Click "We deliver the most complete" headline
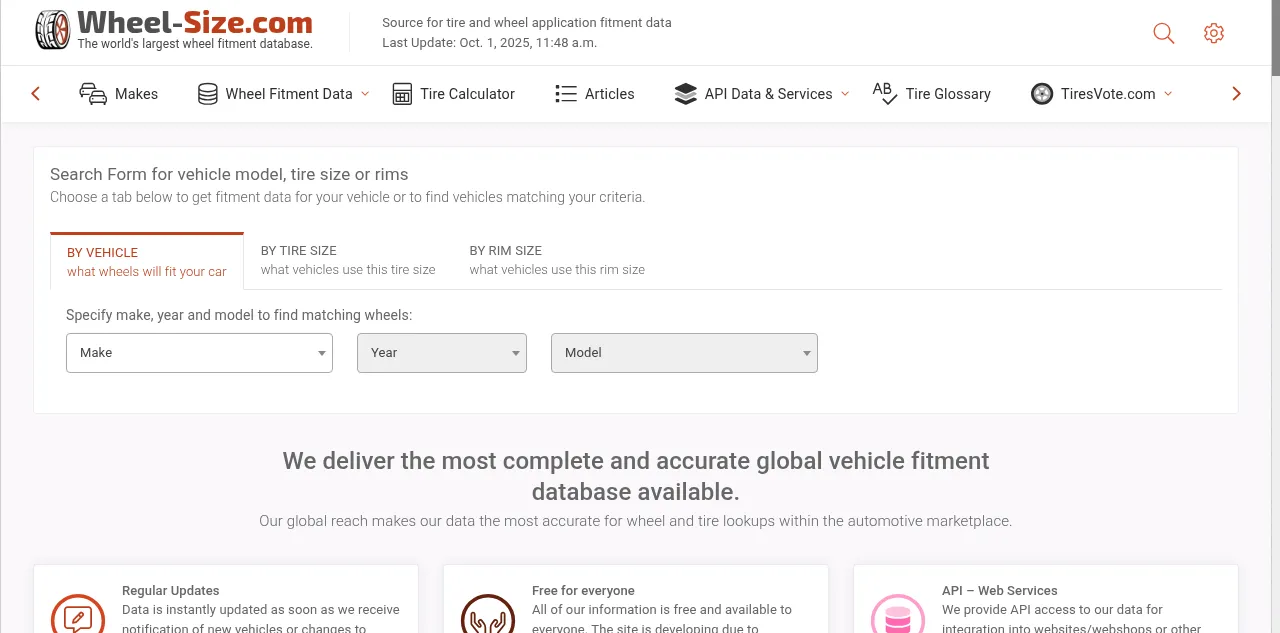Screen dimensions: 1280x633 tap(636, 476)
